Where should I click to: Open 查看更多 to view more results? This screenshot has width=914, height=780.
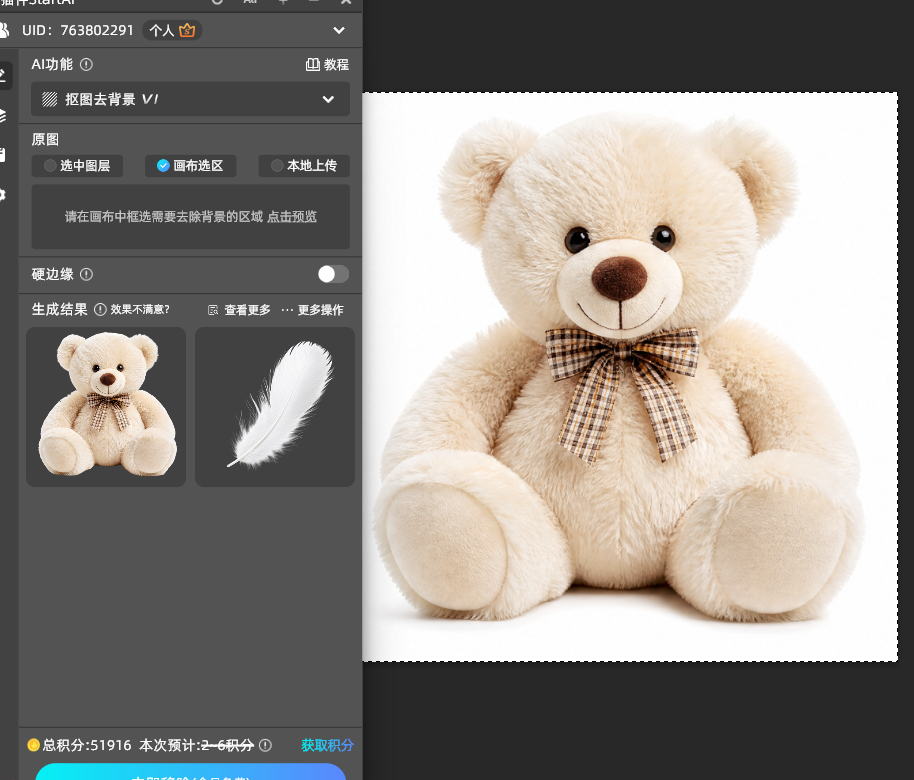tap(240, 310)
